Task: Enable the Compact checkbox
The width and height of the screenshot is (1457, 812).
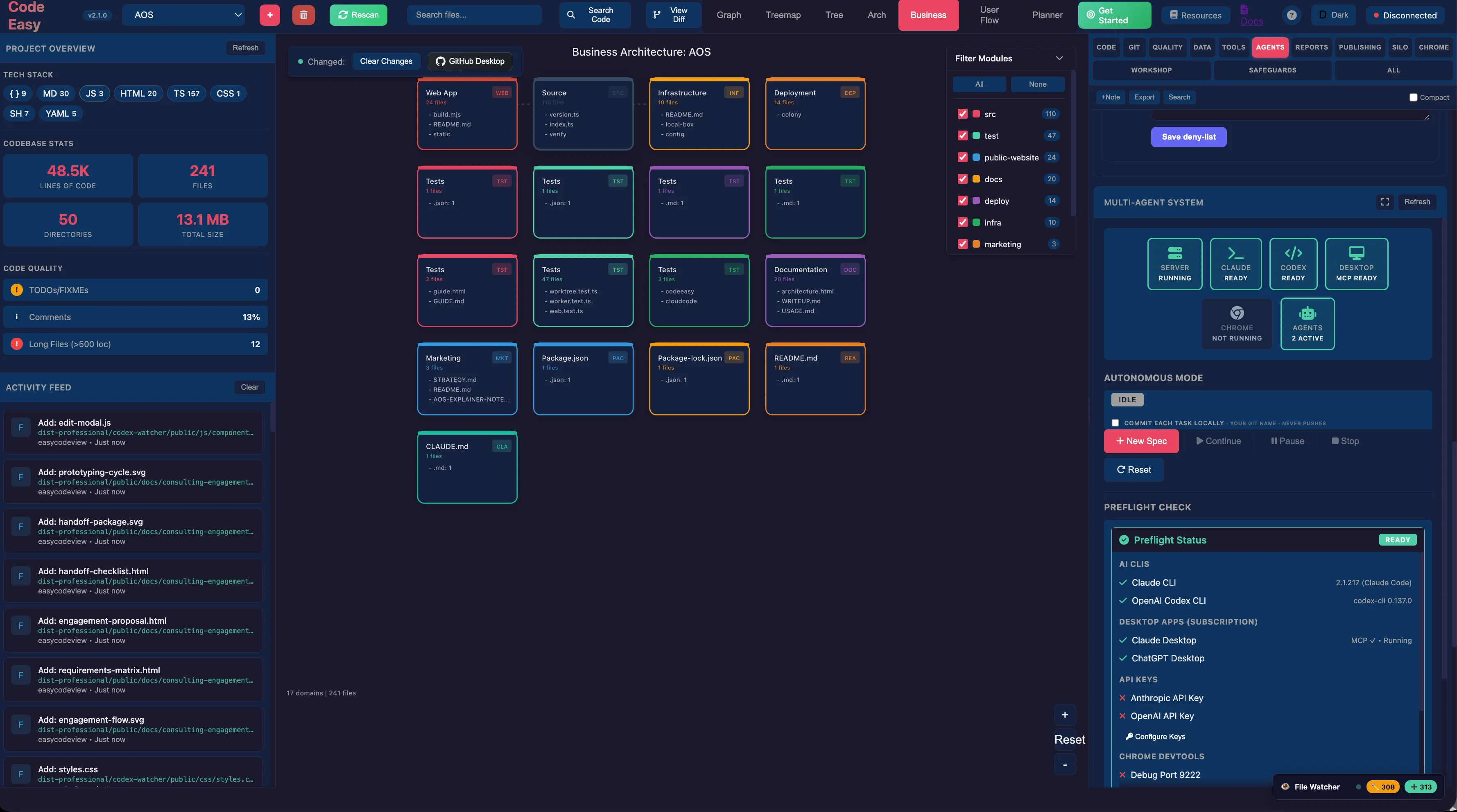Action: tap(1413, 97)
